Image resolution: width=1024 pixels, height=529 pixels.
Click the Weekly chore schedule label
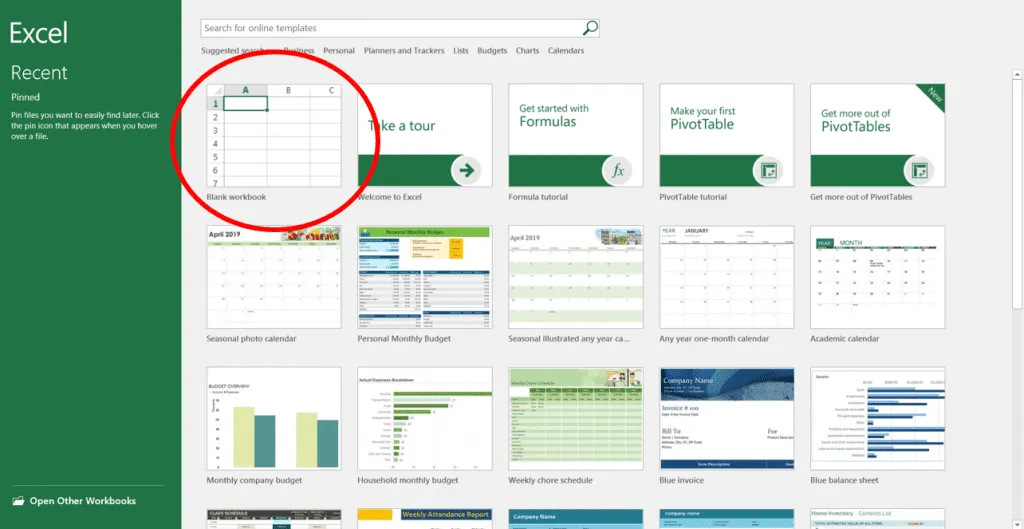[551, 480]
